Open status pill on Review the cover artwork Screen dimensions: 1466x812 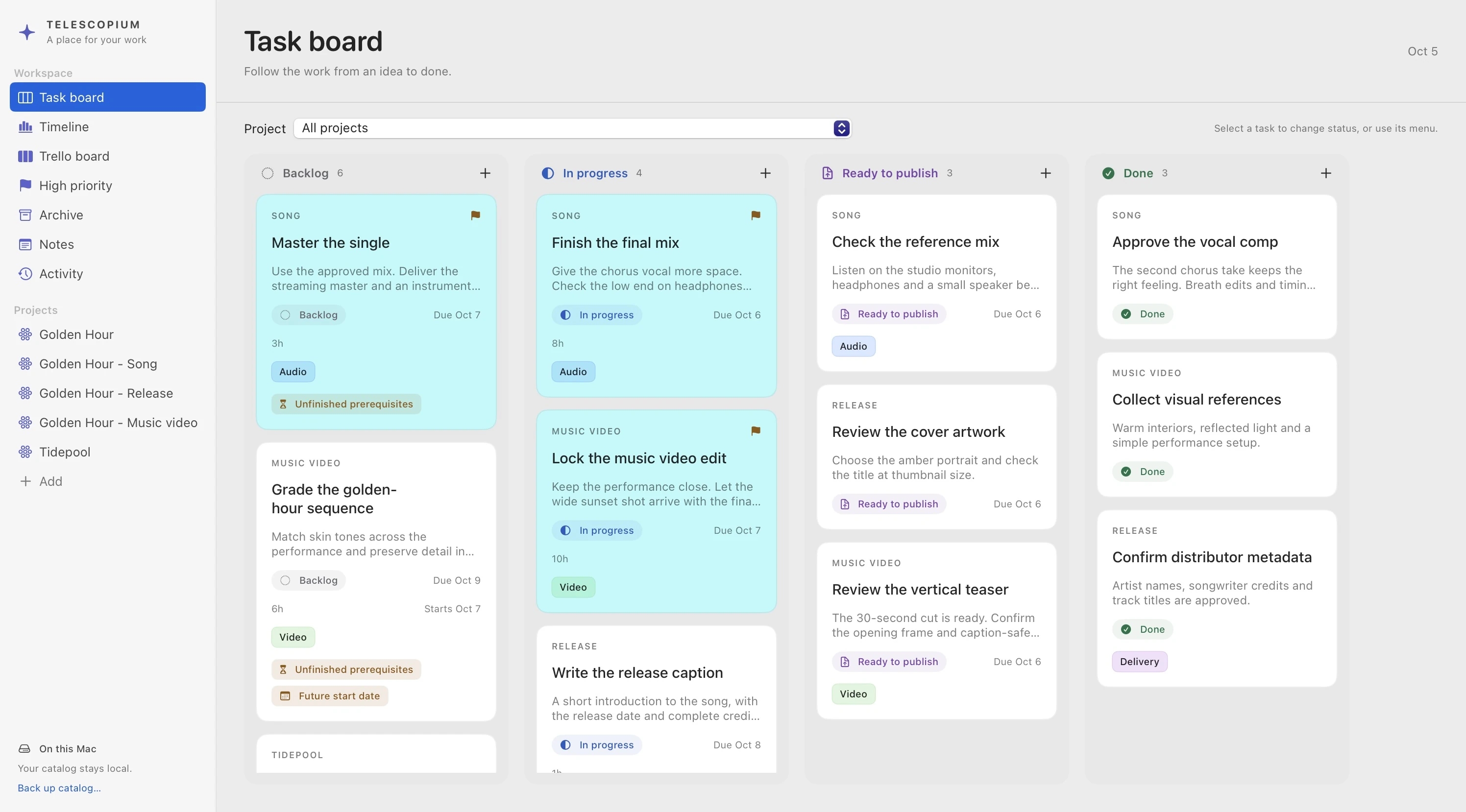pyautogui.click(x=889, y=503)
